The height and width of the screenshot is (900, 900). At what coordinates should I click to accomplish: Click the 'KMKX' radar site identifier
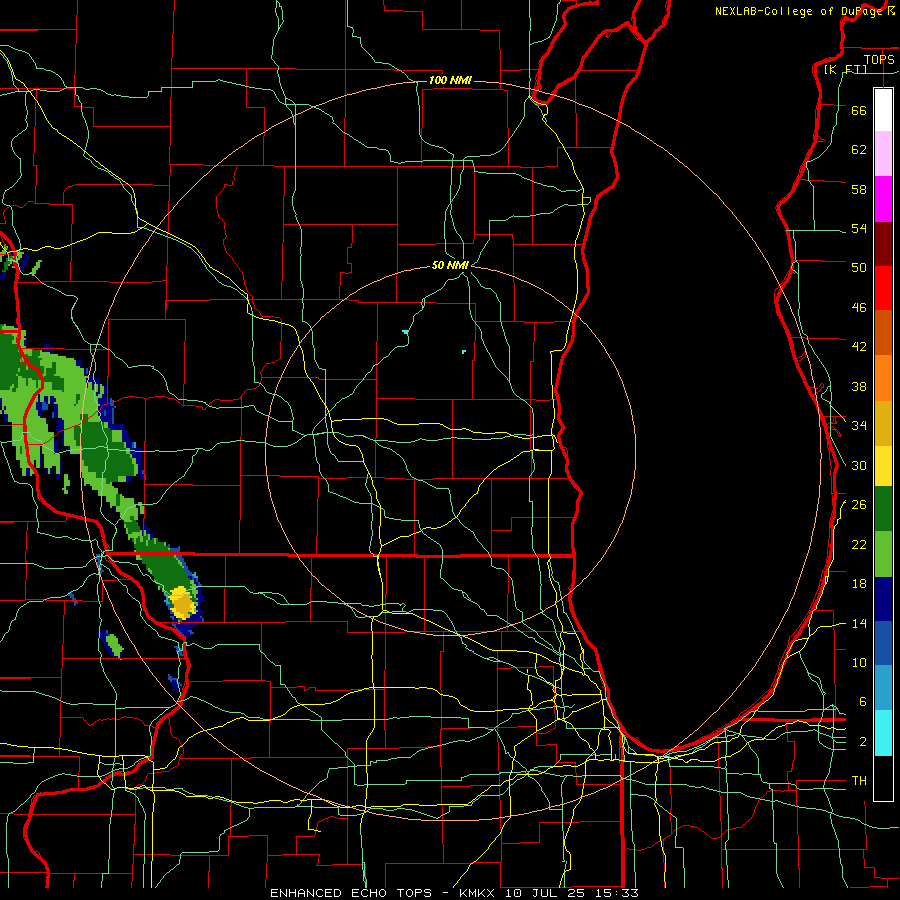point(479,893)
